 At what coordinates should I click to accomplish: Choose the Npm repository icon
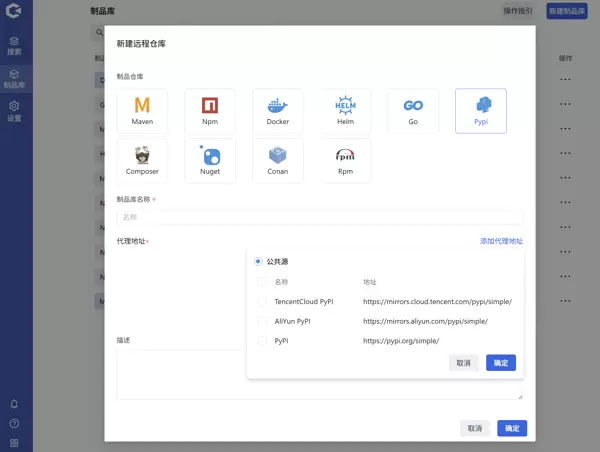pos(210,111)
